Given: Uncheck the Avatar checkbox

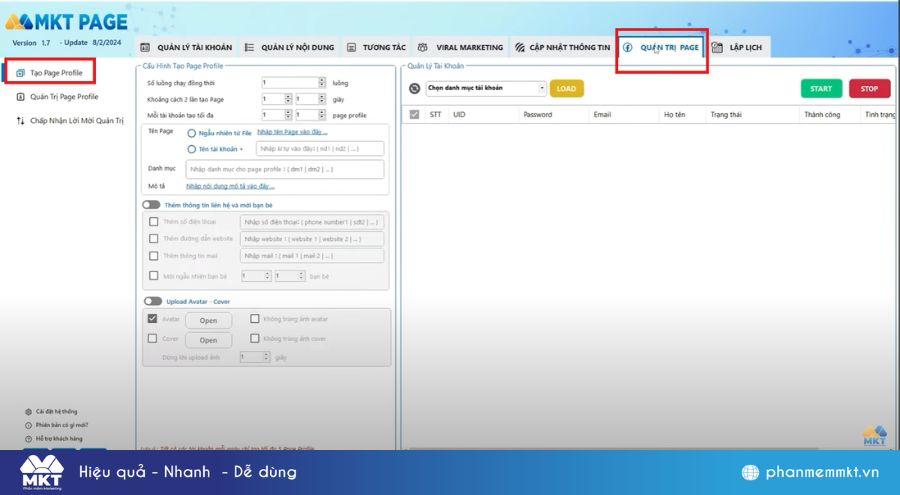Looking at the screenshot, I should 152,319.
